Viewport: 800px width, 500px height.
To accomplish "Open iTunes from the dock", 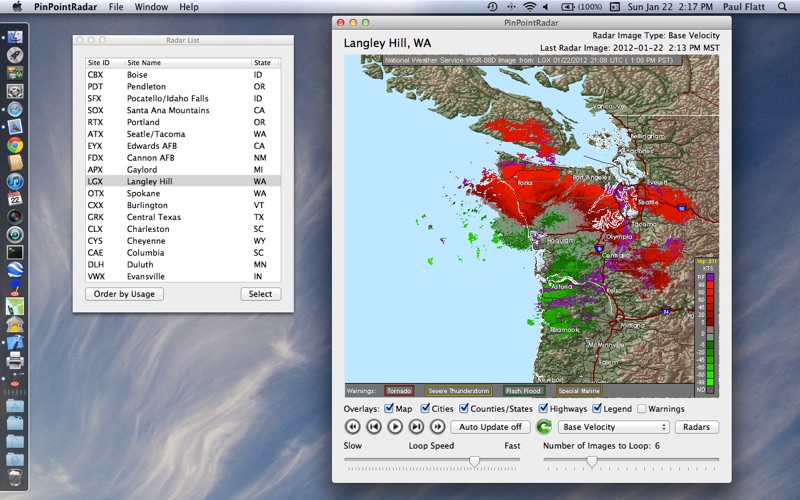I will point(15,181).
